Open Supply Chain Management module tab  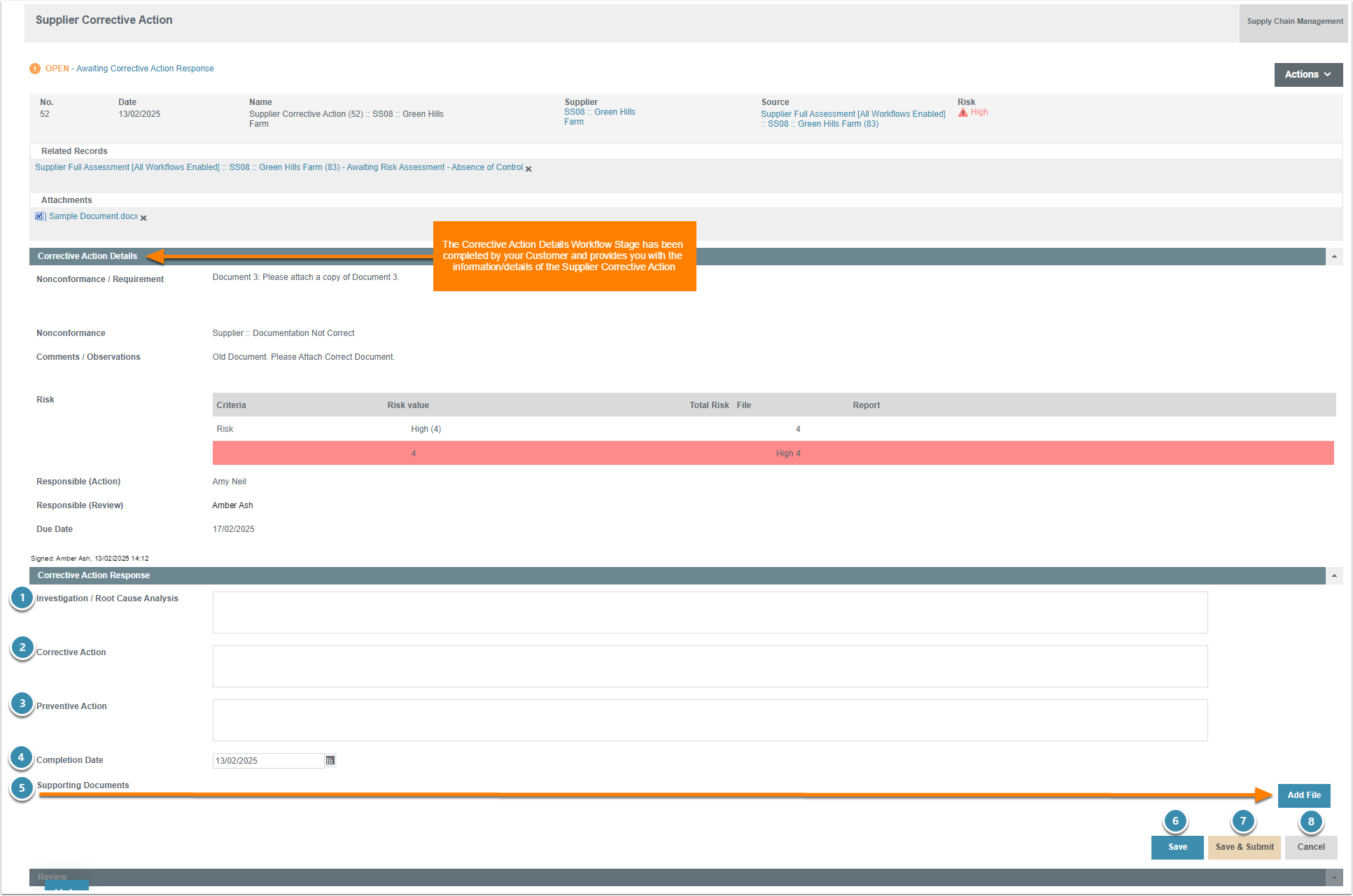coord(1294,21)
